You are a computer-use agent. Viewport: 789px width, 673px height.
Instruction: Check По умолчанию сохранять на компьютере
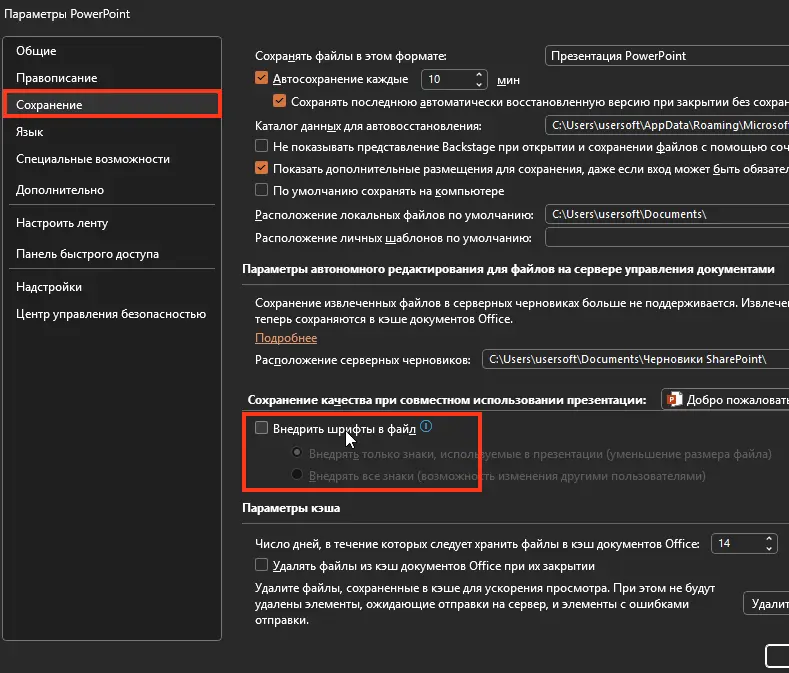[262, 190]
